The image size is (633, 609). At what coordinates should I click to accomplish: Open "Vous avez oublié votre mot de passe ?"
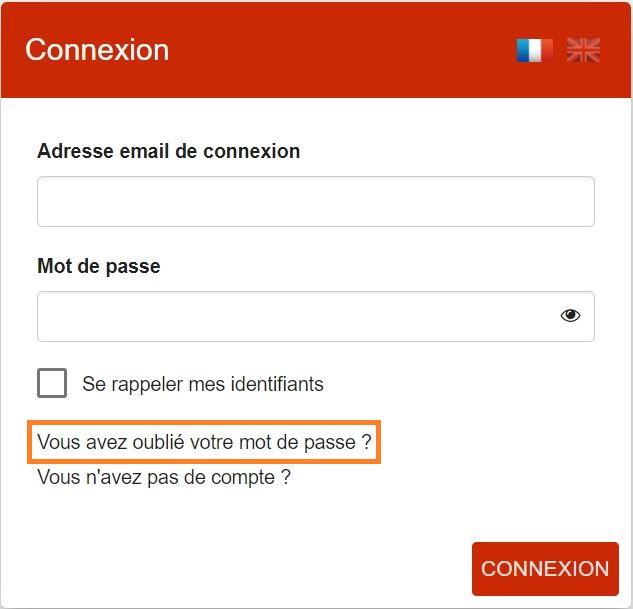[x=204, y=442]
